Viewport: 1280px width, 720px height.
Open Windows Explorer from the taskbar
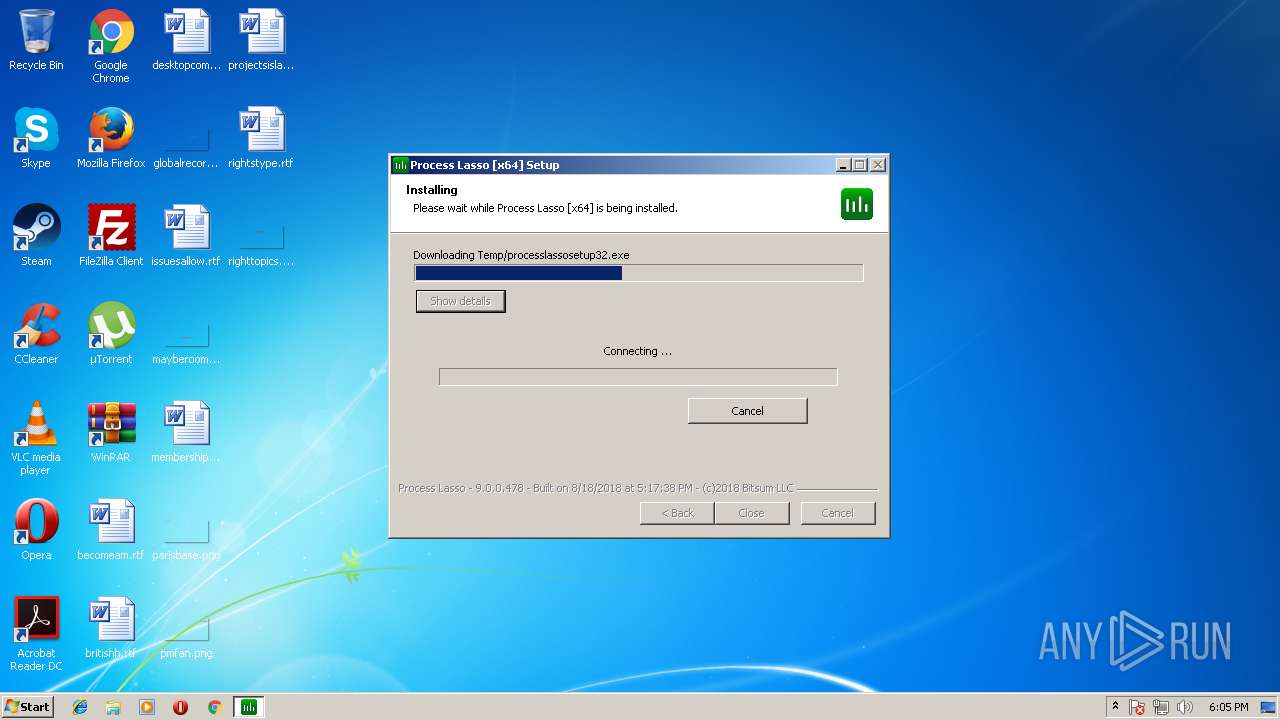113,707
